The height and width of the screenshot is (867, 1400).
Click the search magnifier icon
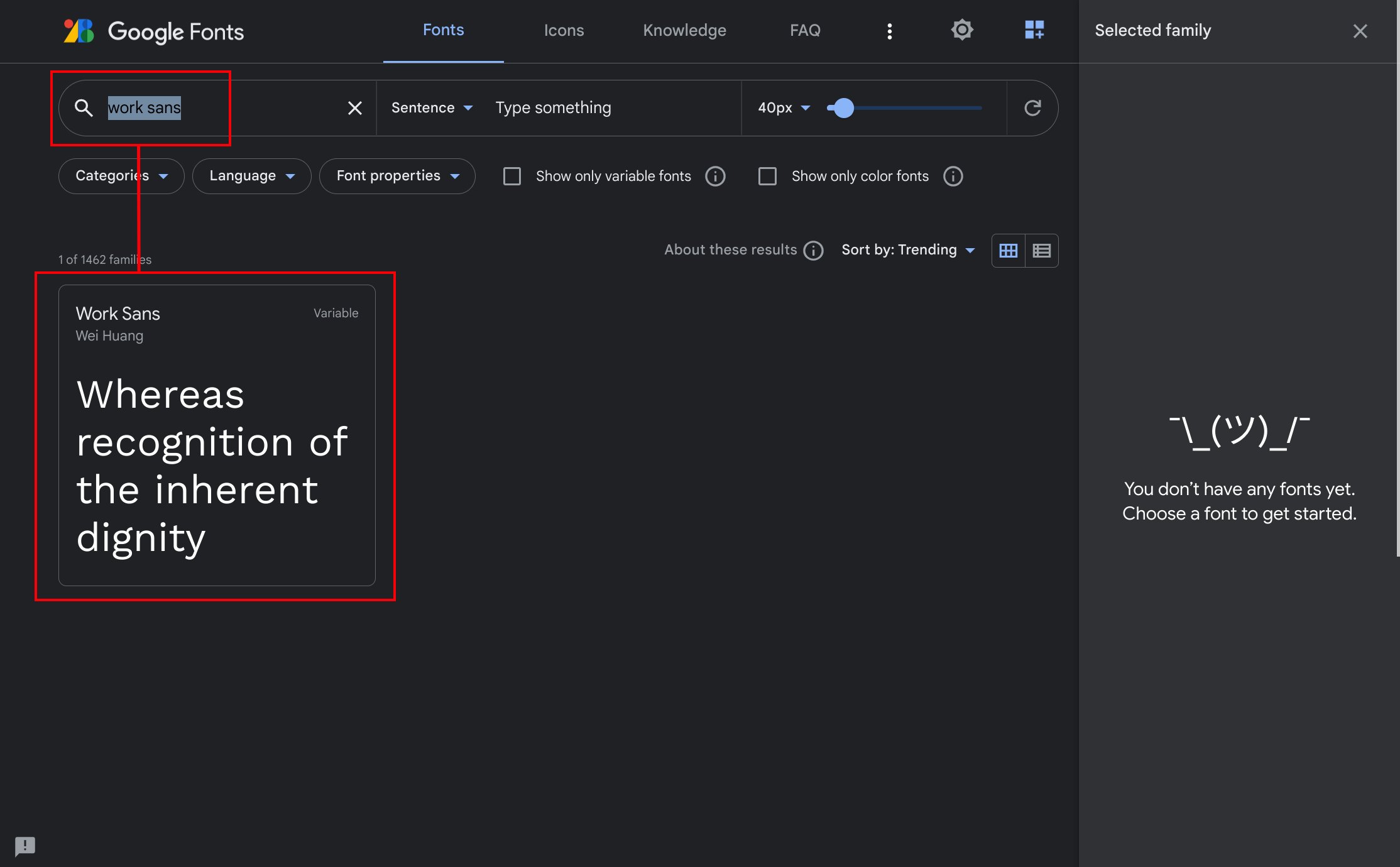84,108
